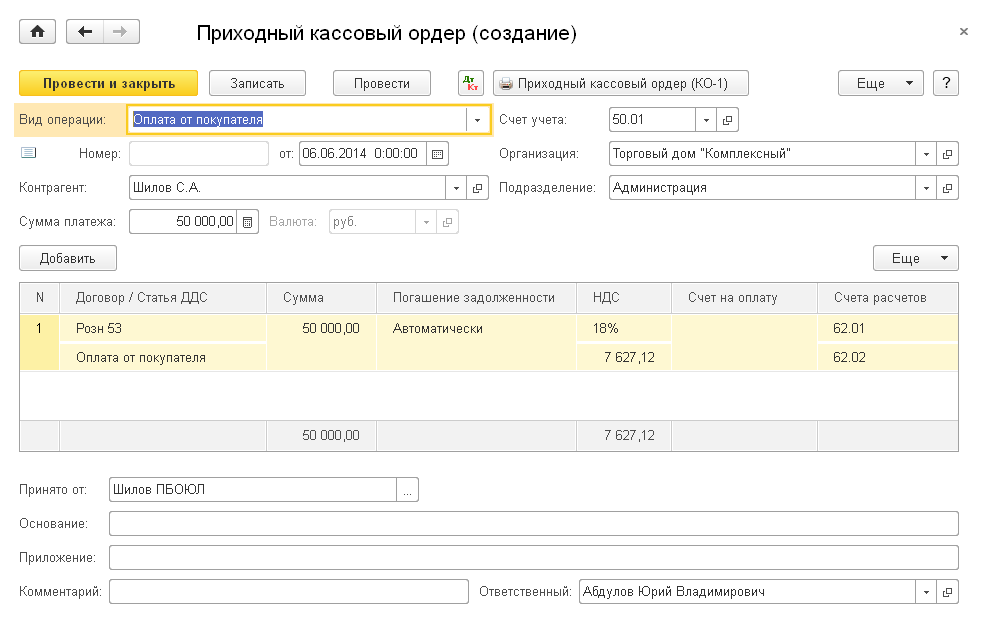The height and width of the screenshot is (618, 986).
Task: Show Дт/Кт postings icon
Action: click(470, 83)
